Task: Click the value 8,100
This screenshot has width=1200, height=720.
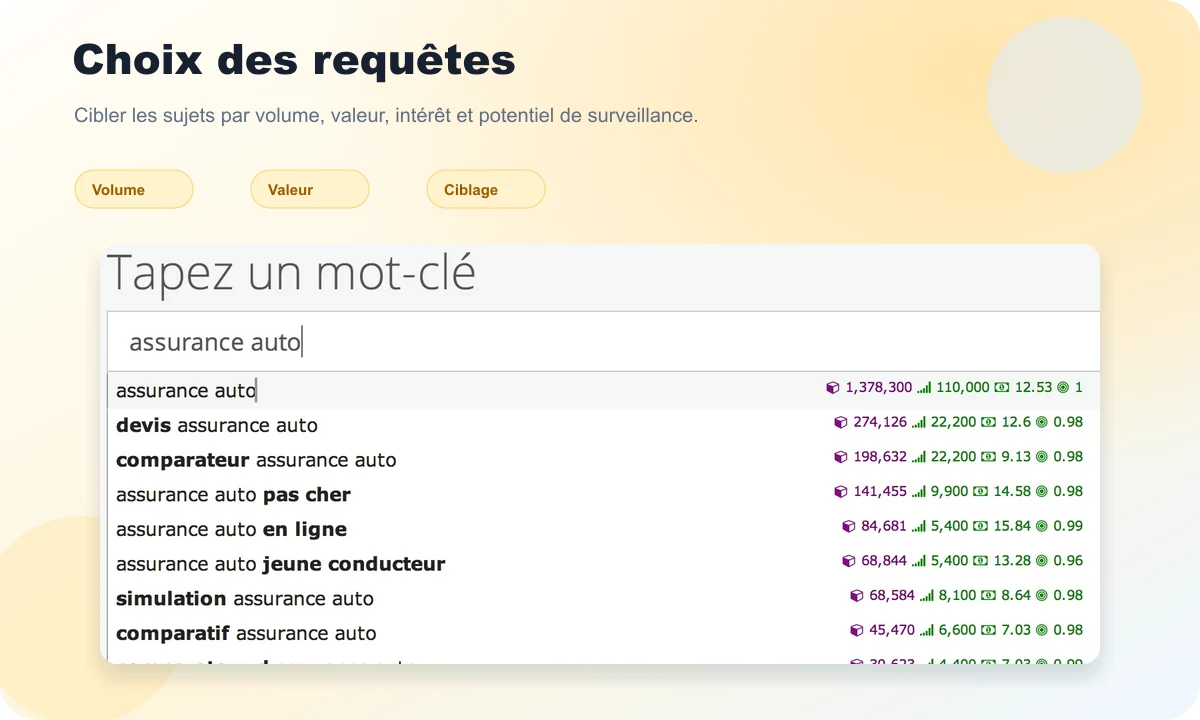Action: click(x=957, y=595)
